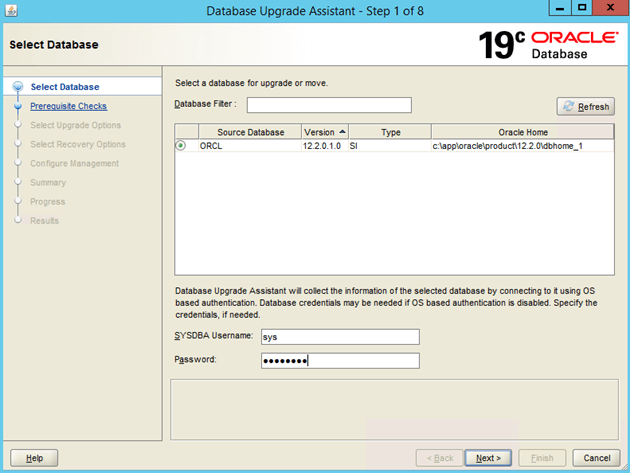Click the Oracle Home column header
This screenshot has width=630, height=473.
[522, 132]
